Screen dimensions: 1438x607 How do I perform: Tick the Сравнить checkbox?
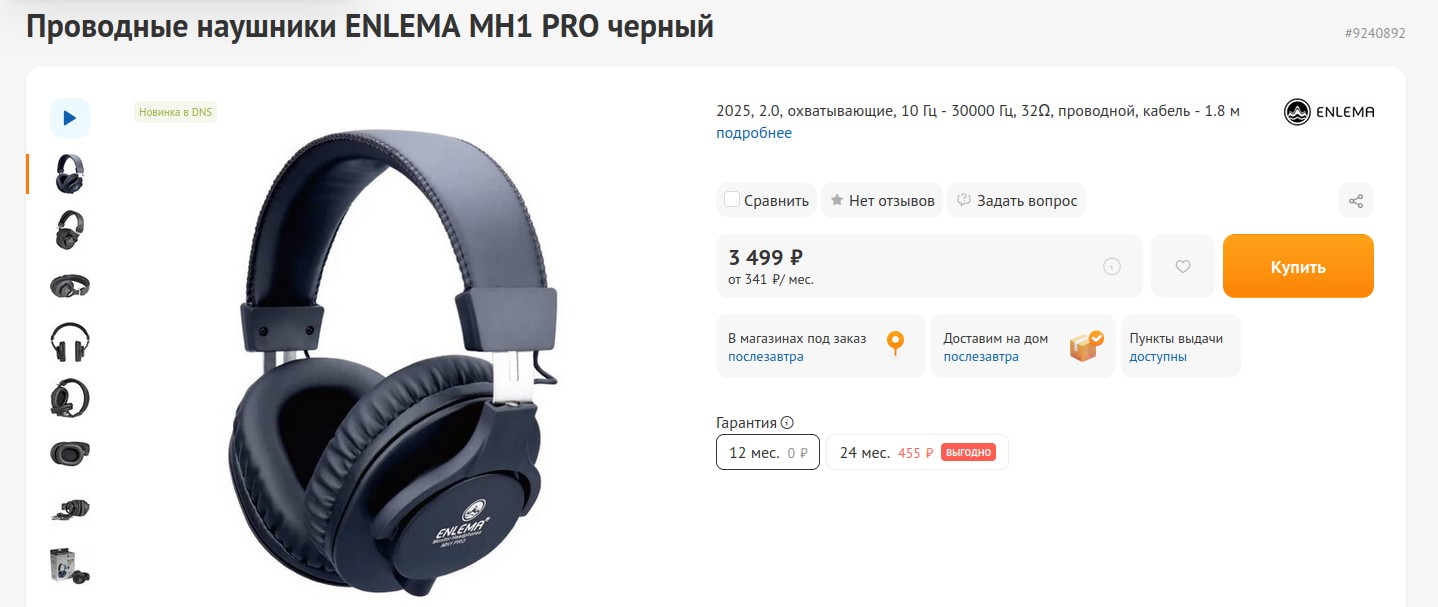click(732, 199)
